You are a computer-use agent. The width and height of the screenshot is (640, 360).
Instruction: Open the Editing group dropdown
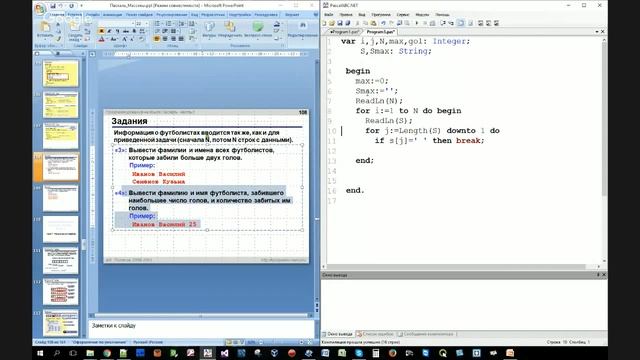pos(302,31)
